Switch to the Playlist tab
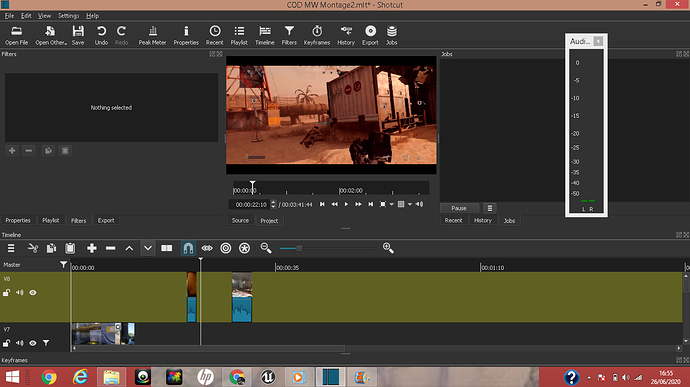 (x=51, y=220)
